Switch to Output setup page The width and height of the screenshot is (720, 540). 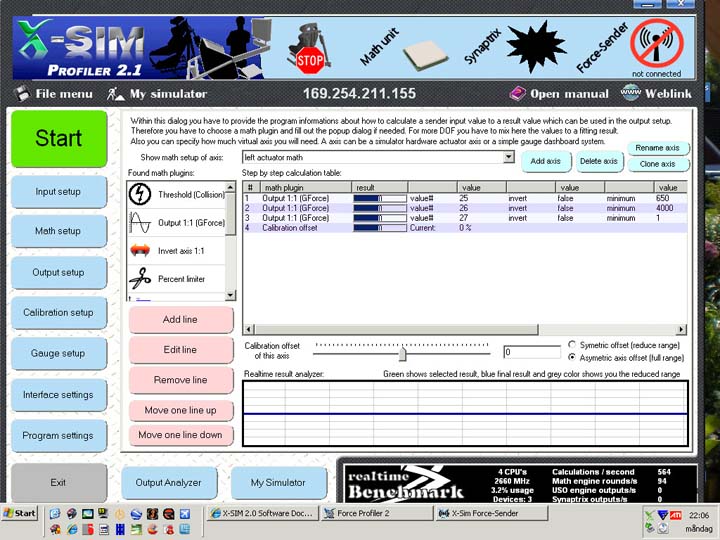pos(59,272)
